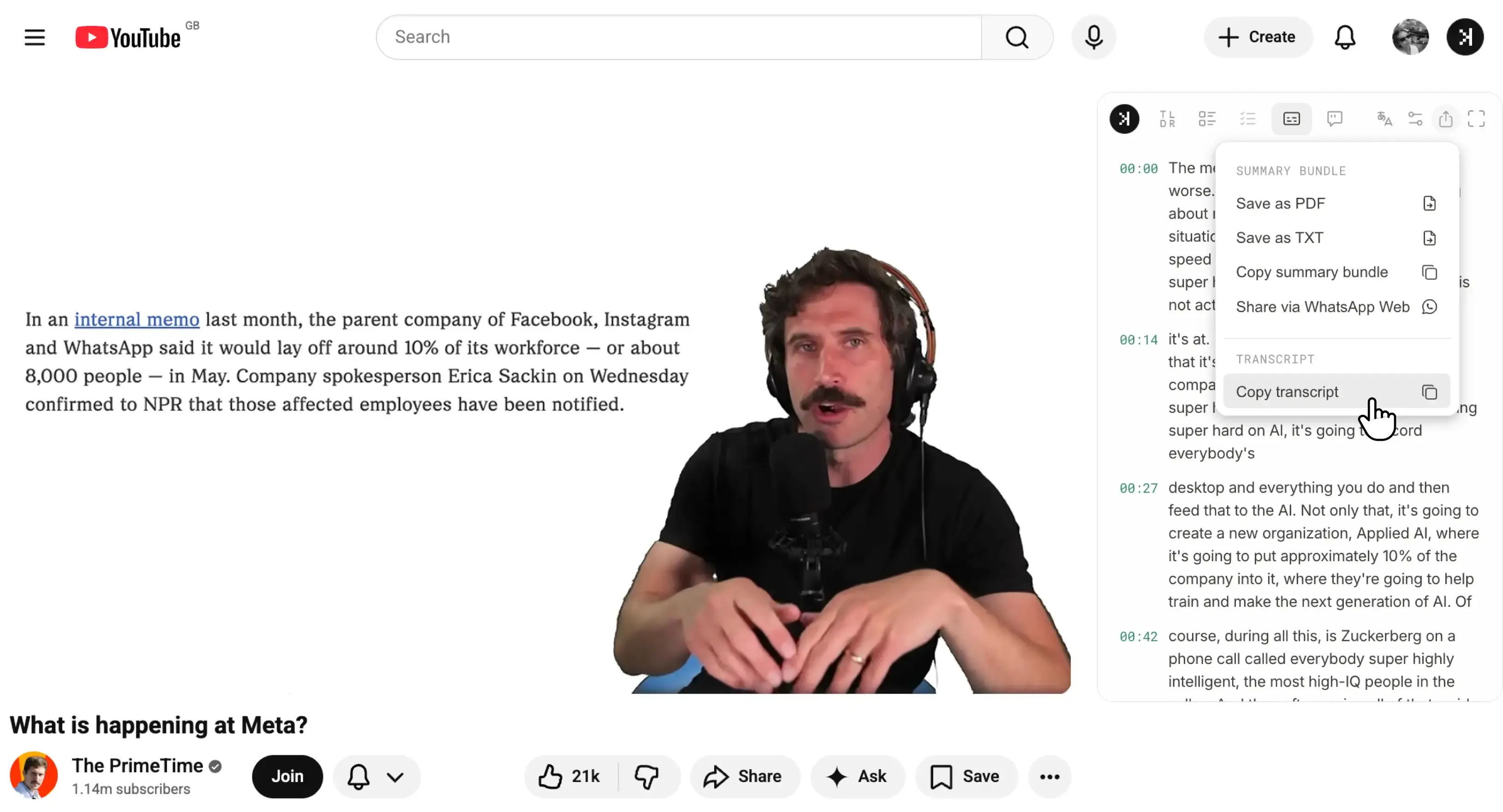The width and height of the screenshot is (1503, 812).
Task: Click into the YouTube Search field
Action: tap(679, 37)
